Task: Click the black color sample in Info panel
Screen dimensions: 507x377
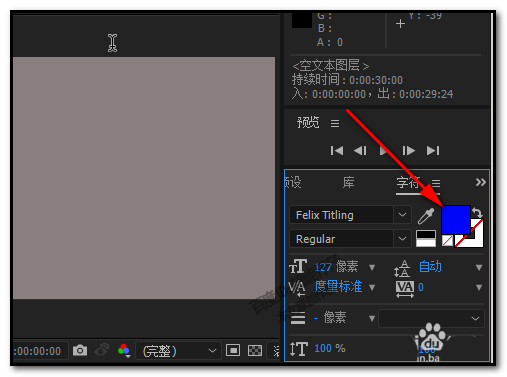Action: point(302,21)
